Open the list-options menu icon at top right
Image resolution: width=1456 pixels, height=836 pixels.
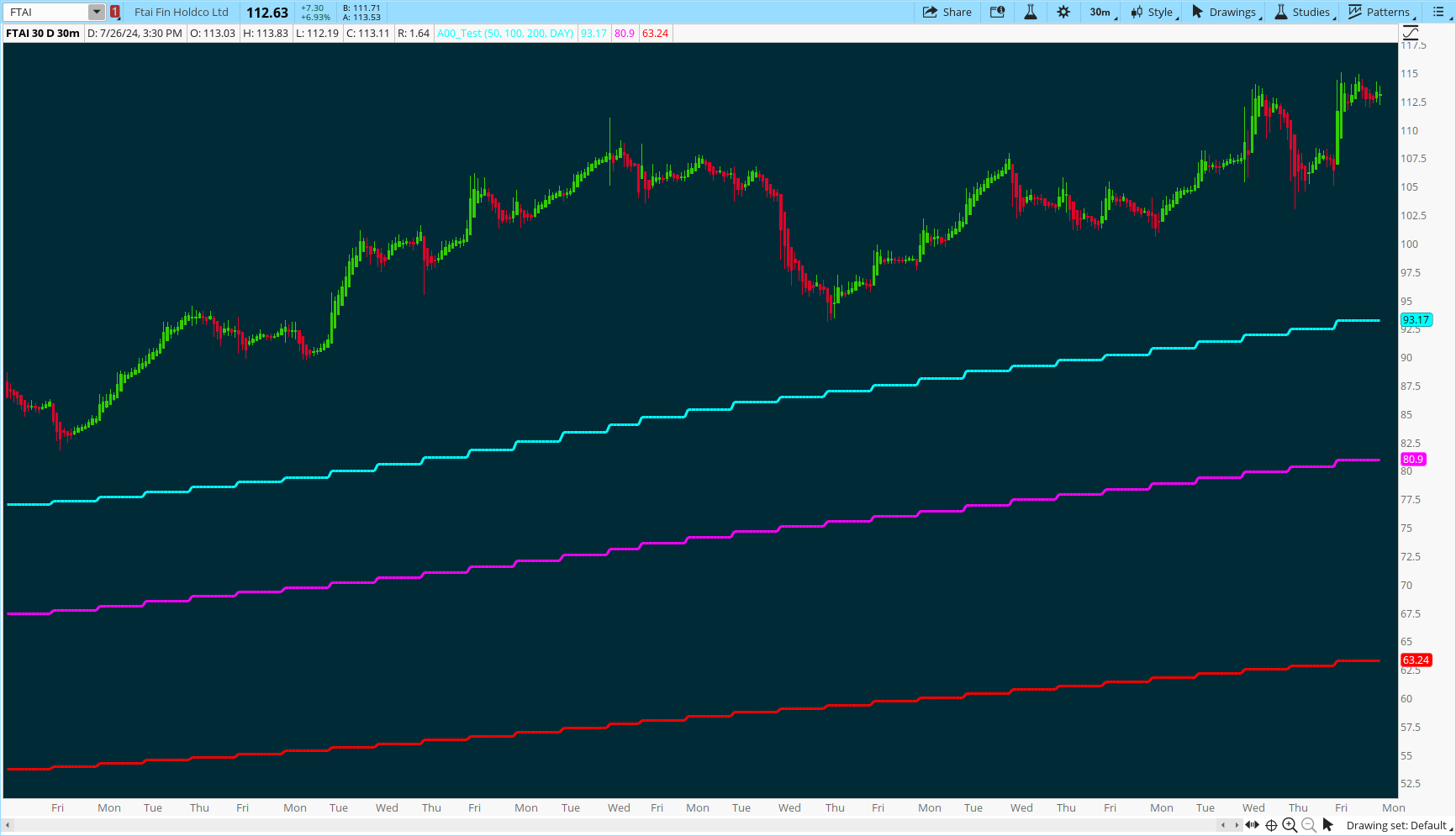[x=1438, y=12]
